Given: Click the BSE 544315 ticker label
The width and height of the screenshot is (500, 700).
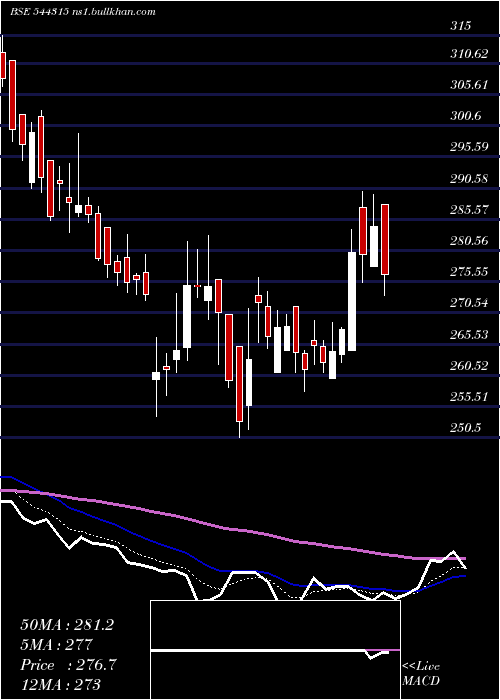Looking at the screenshot, I should coord(39,12).
